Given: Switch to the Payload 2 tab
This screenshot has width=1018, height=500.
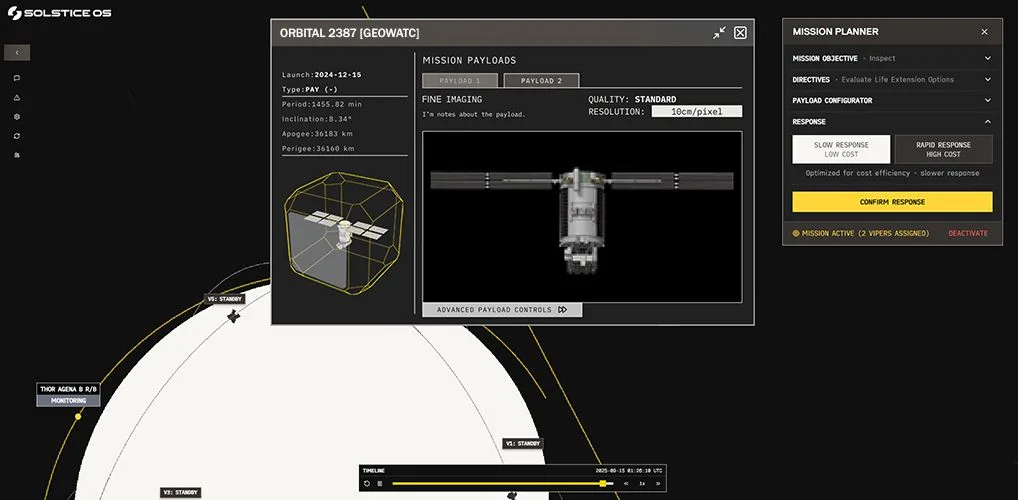Looking at the screenshot, I should tap(541, 81).
